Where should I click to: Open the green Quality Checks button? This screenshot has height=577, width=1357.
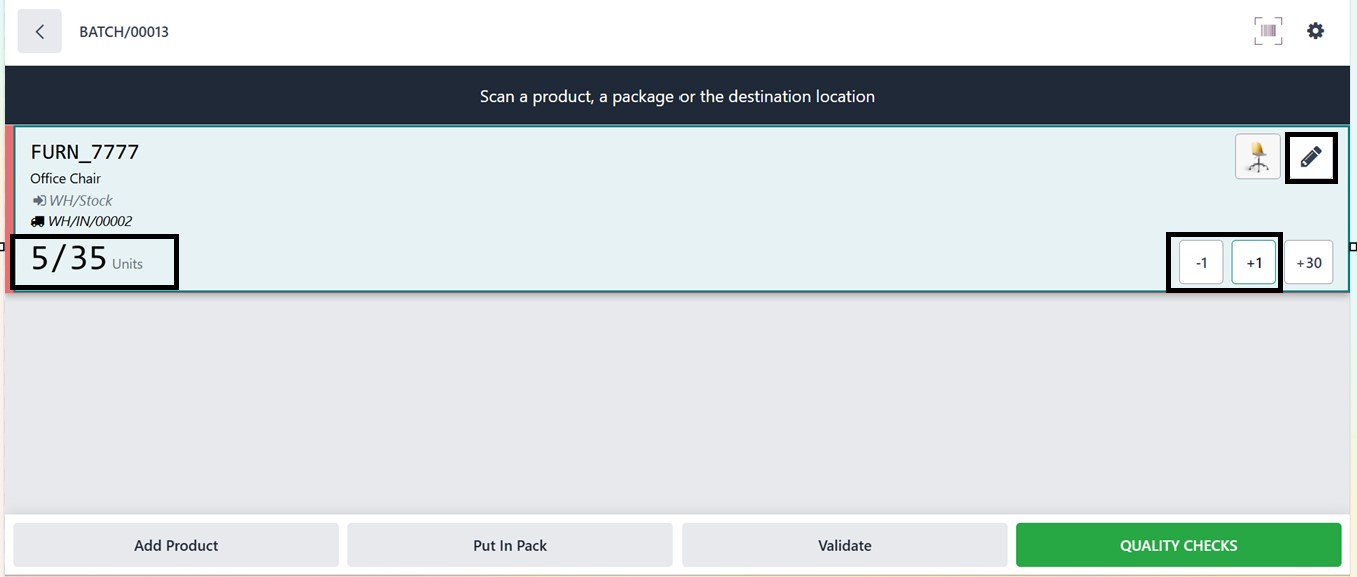pos(1178,545)
